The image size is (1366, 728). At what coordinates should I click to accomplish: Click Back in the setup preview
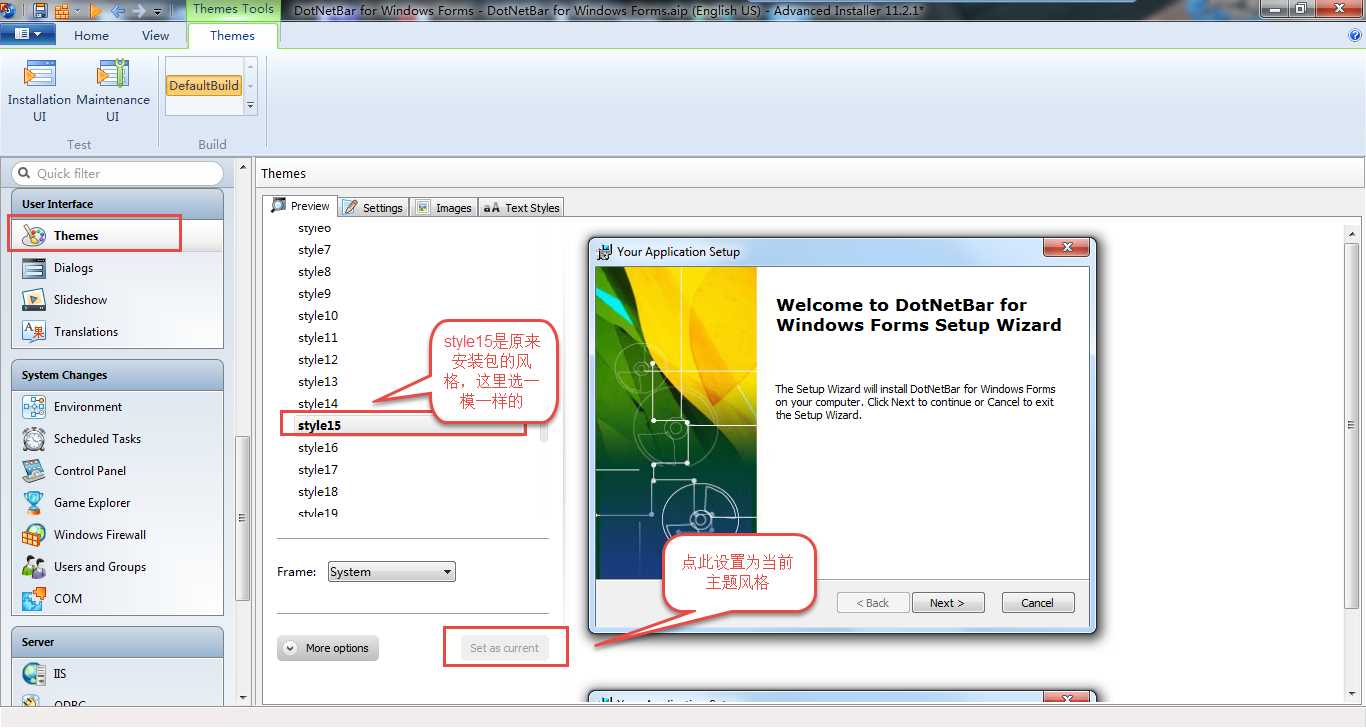point(873,603)
